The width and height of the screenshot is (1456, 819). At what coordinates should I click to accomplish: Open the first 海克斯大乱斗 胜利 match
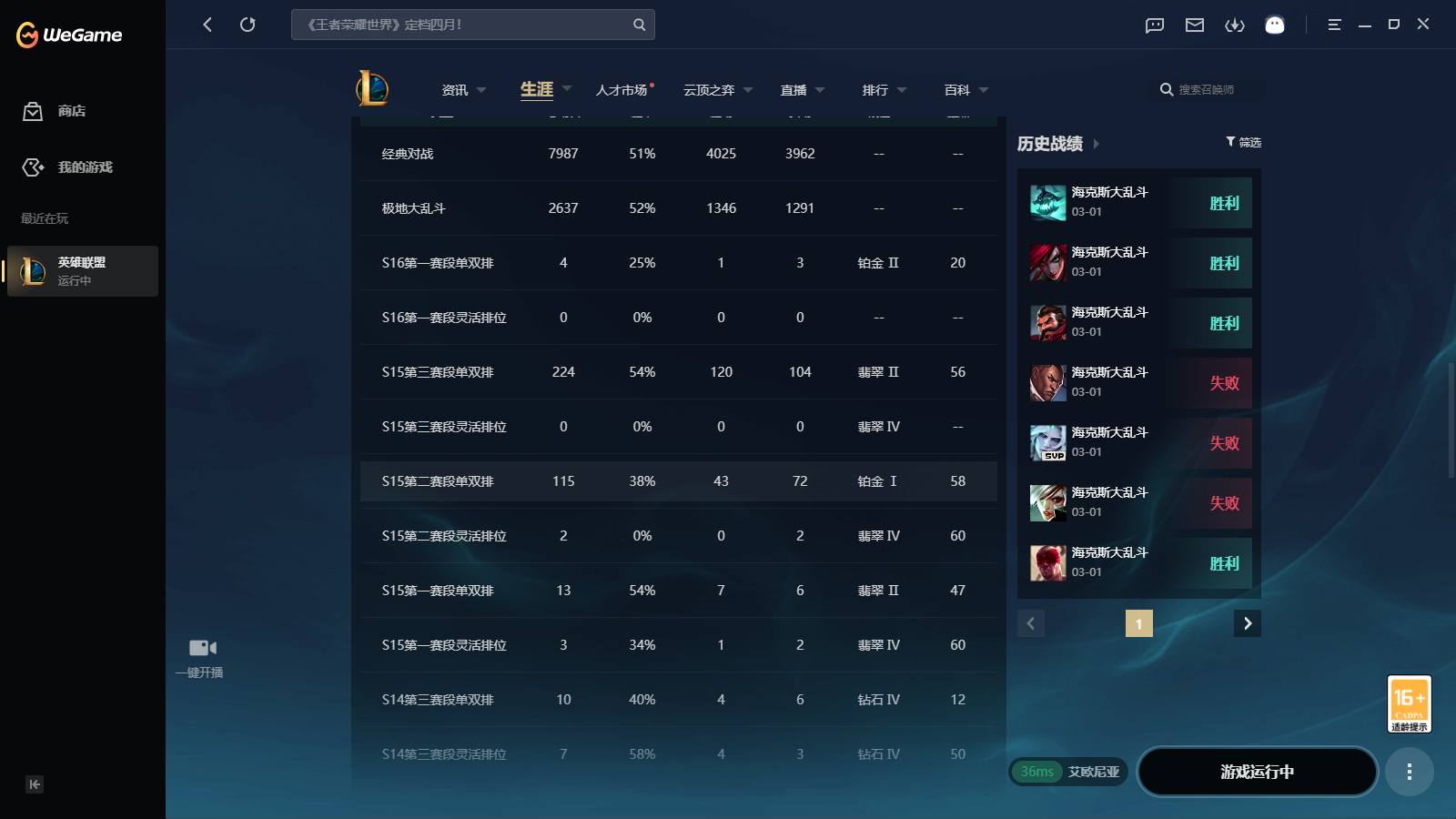(1139, 203)
